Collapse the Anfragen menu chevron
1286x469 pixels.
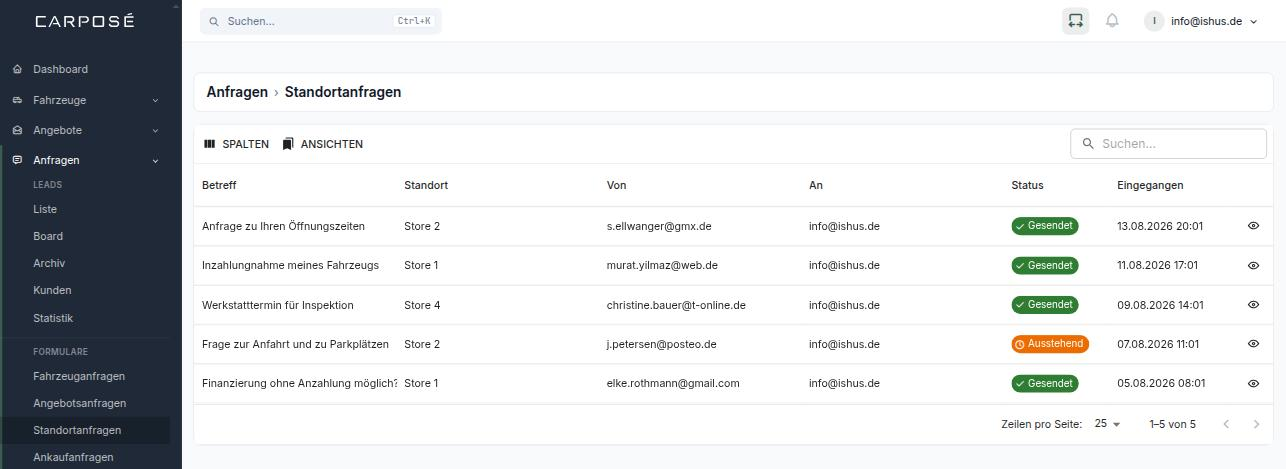click(x=155, y=160)
